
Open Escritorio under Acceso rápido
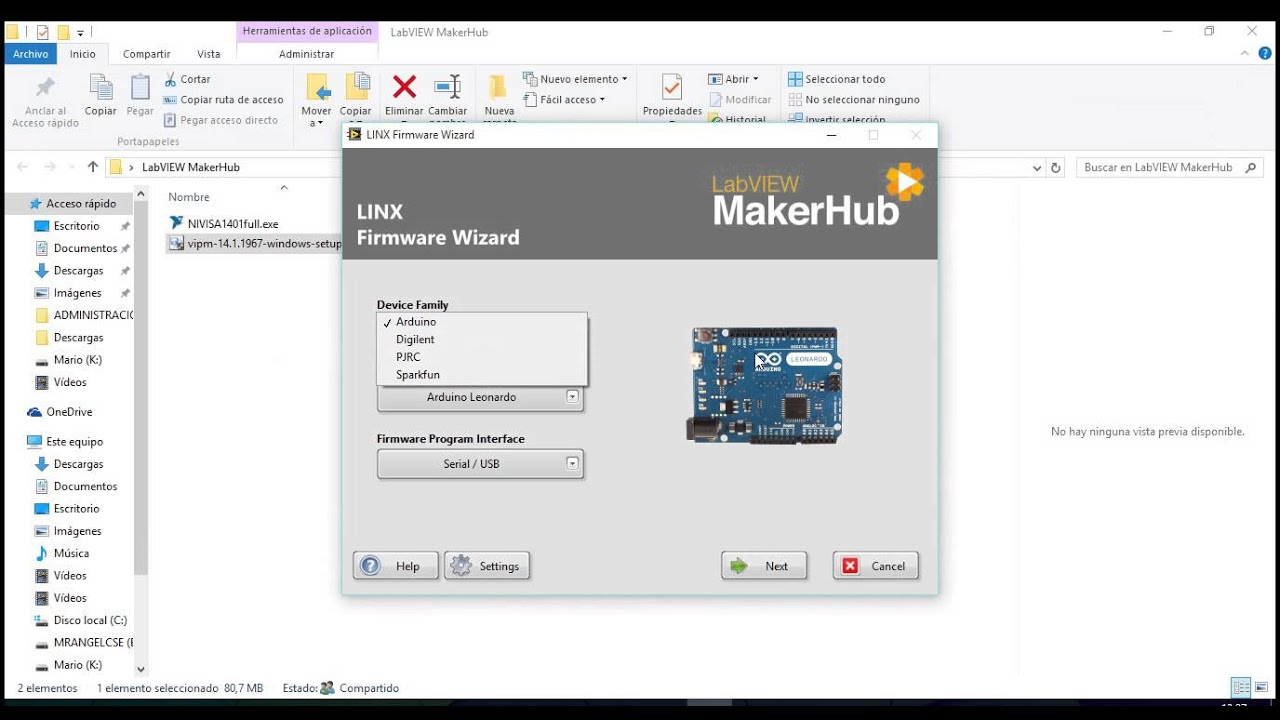(77, 226)
